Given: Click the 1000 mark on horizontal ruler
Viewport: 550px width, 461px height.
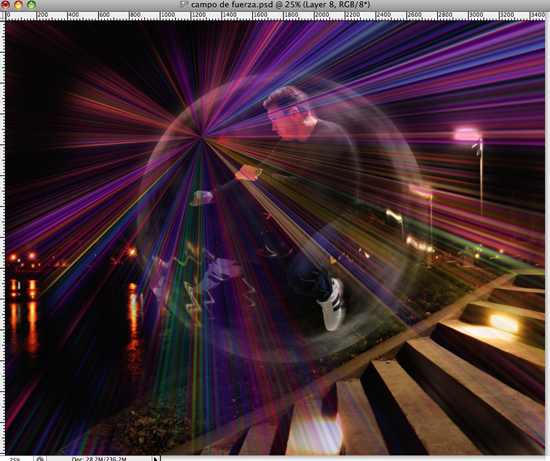Looking at the screenshot, I should tap(168, 15).
